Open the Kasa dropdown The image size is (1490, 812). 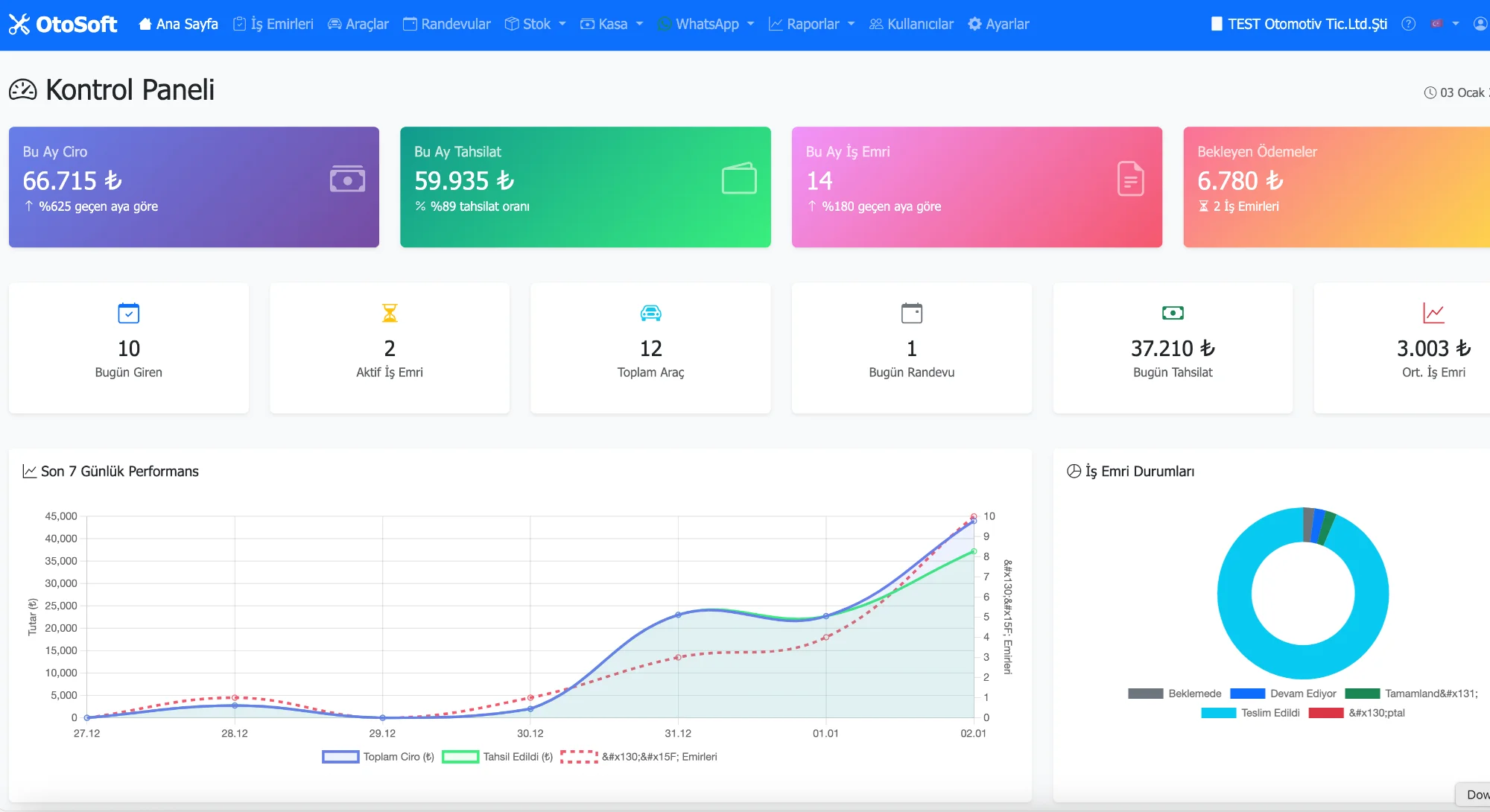pyautogui.click(x=612, y=24)
